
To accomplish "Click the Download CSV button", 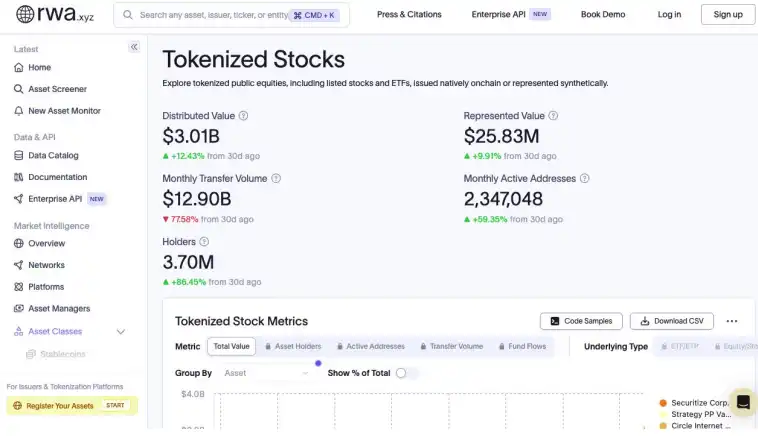I will pyautogui.click(x=671, y=321).
